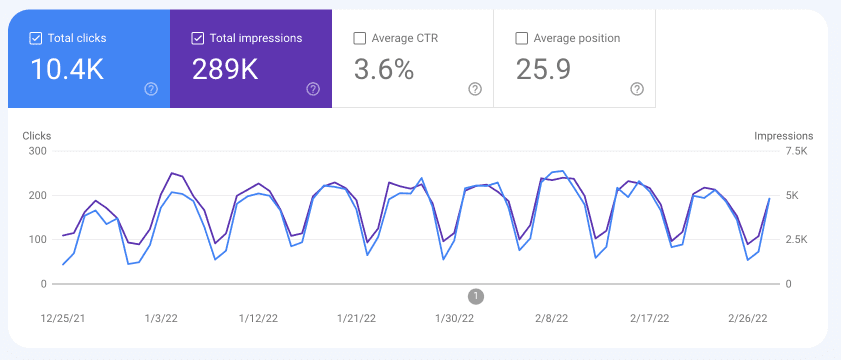841x360 pixels.
Task: Open help icon on Total impressions card
Action: (x=313, y=89)
